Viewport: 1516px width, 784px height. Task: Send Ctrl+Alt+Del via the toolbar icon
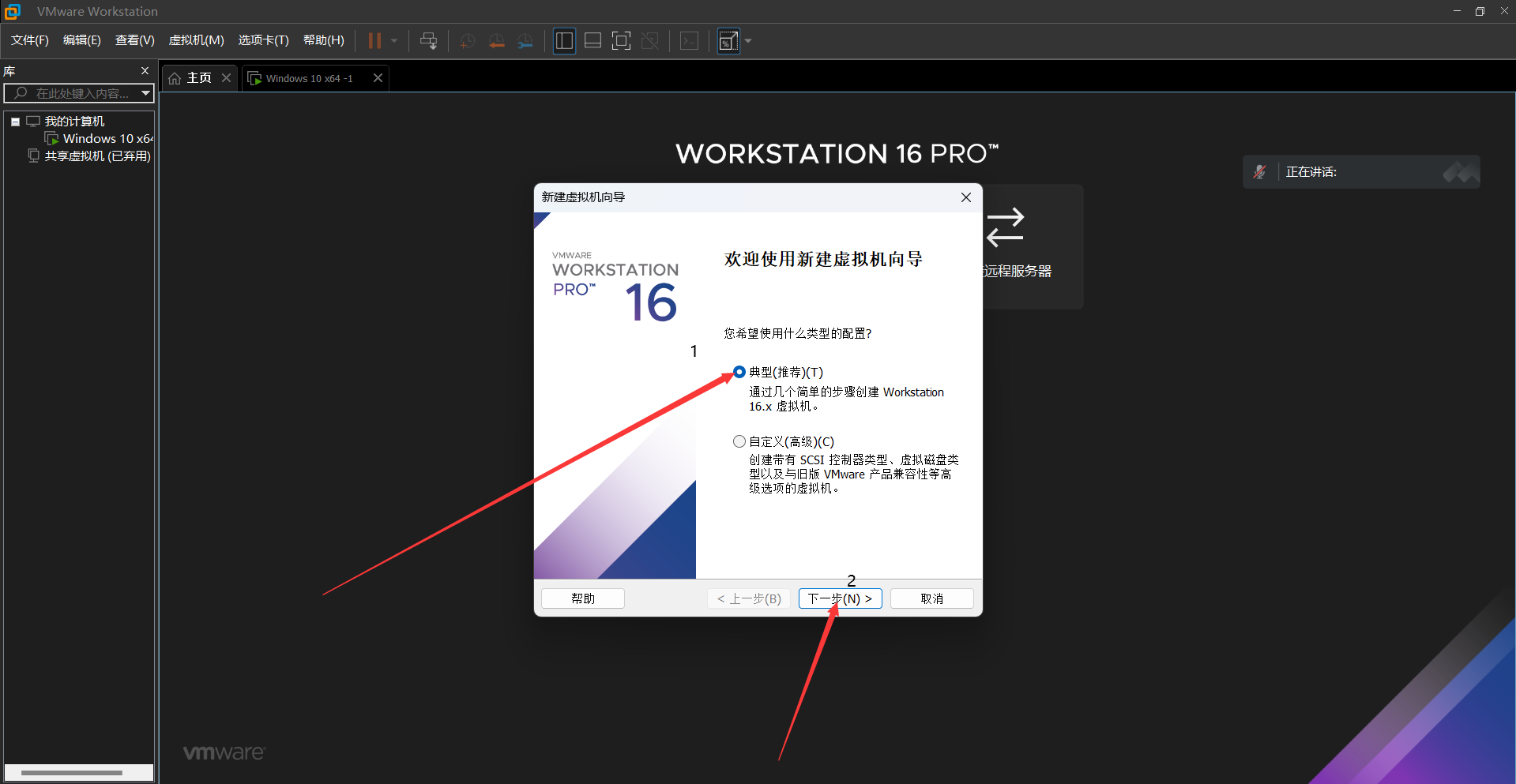coord(429,41)
